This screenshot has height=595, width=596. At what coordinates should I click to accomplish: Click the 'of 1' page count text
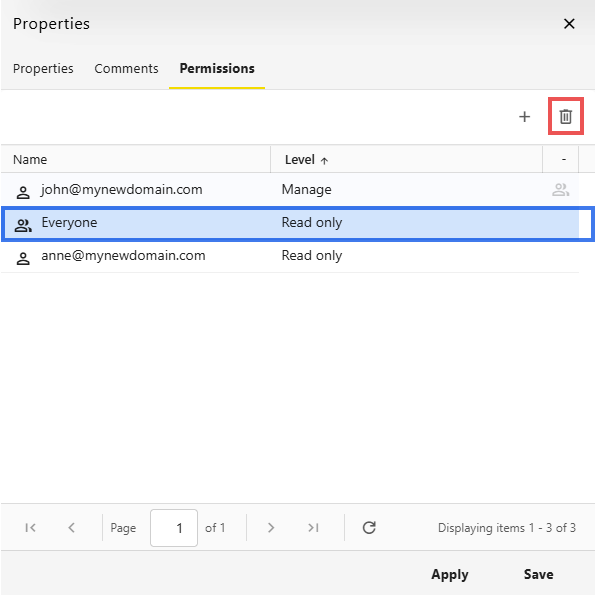pyautogui.click(x=215, y=527)
